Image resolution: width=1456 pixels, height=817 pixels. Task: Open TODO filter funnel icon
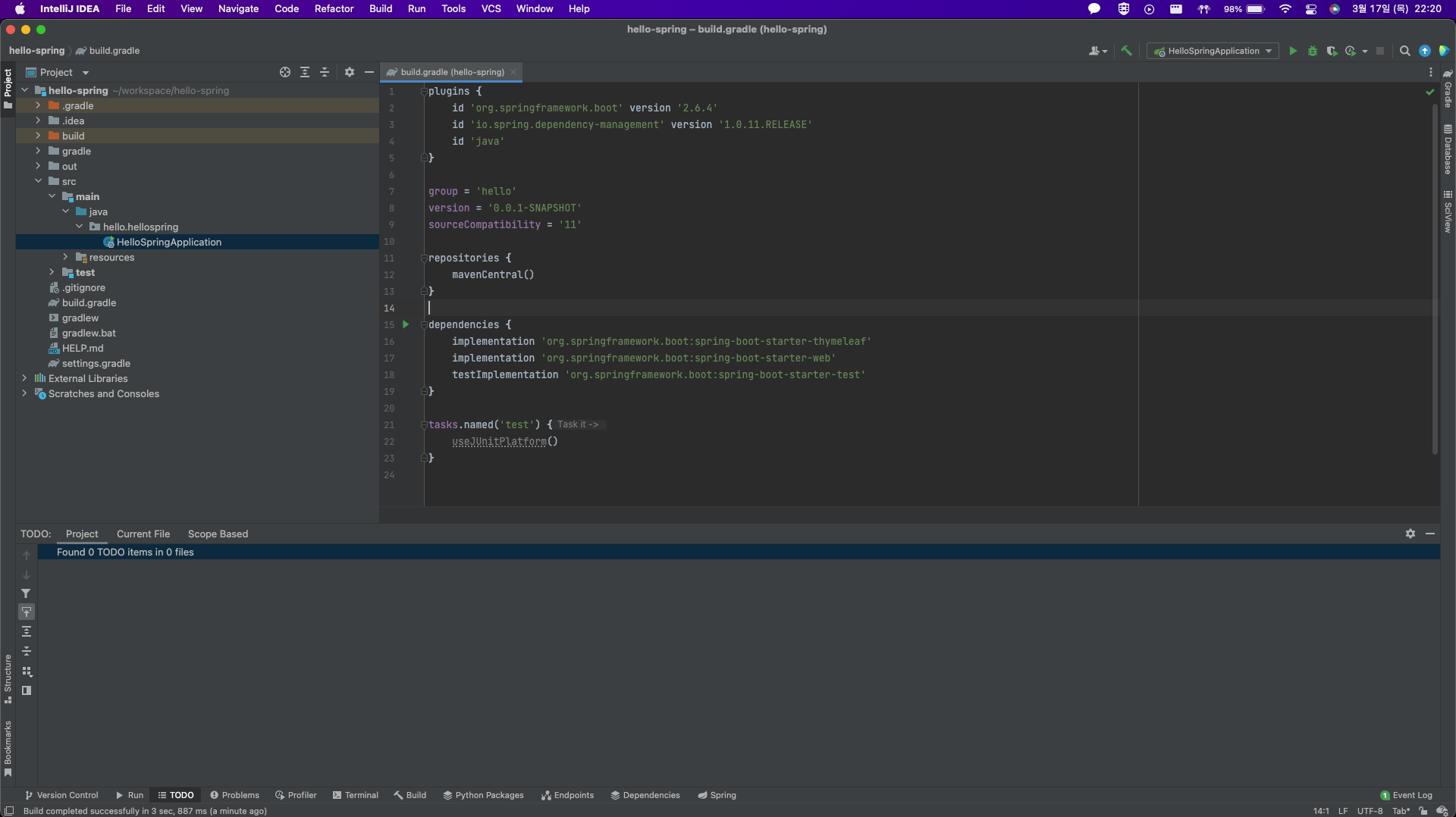(x=27, y=593)
